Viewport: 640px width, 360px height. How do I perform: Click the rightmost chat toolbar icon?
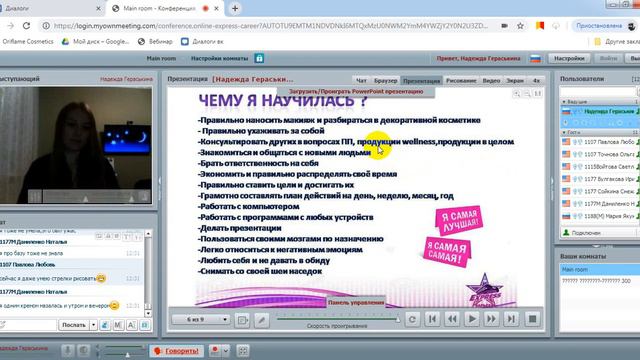[145, 325]
